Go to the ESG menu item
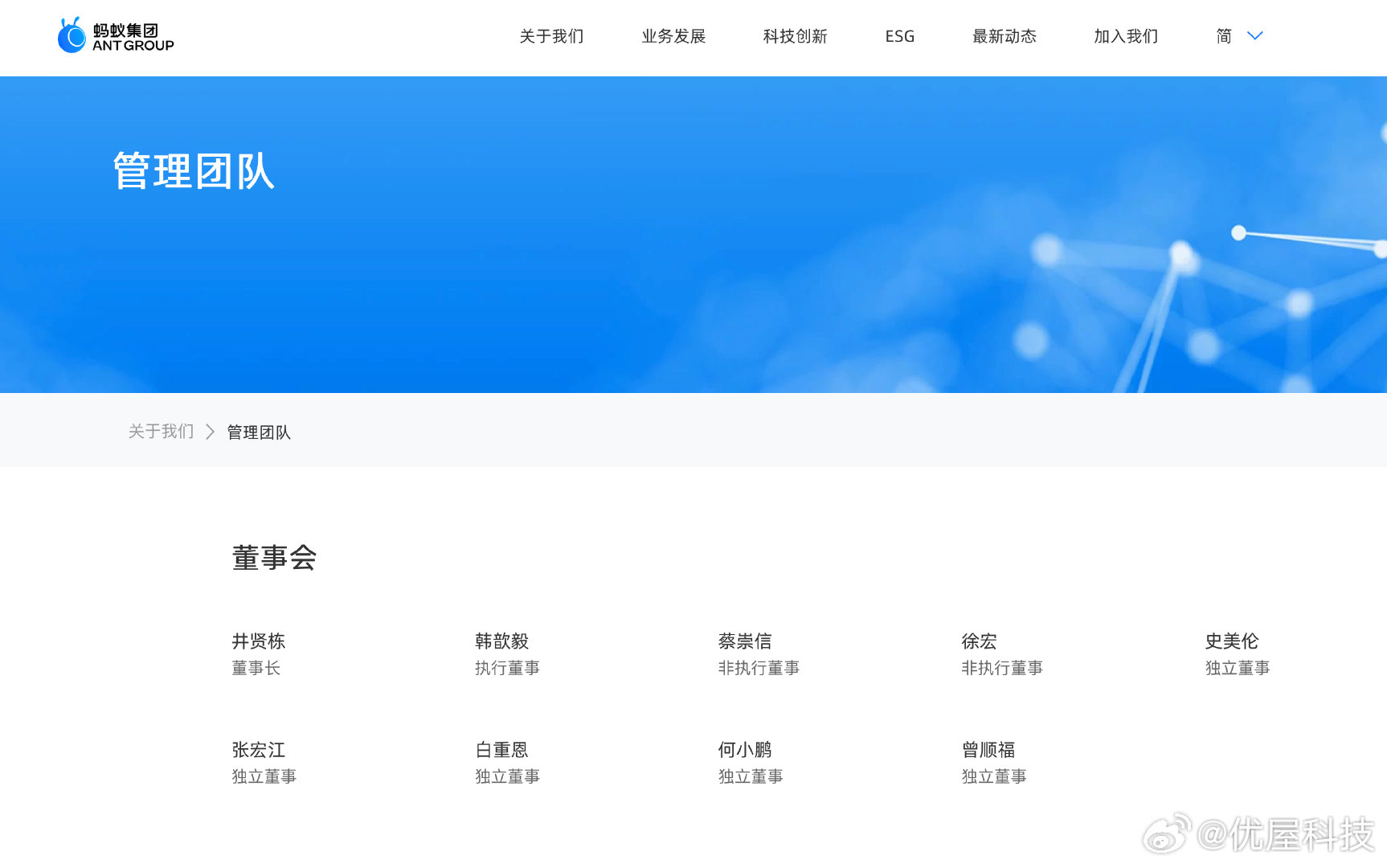The width and height of the screenshot is (1387, 868). click(x=900, y=36)
